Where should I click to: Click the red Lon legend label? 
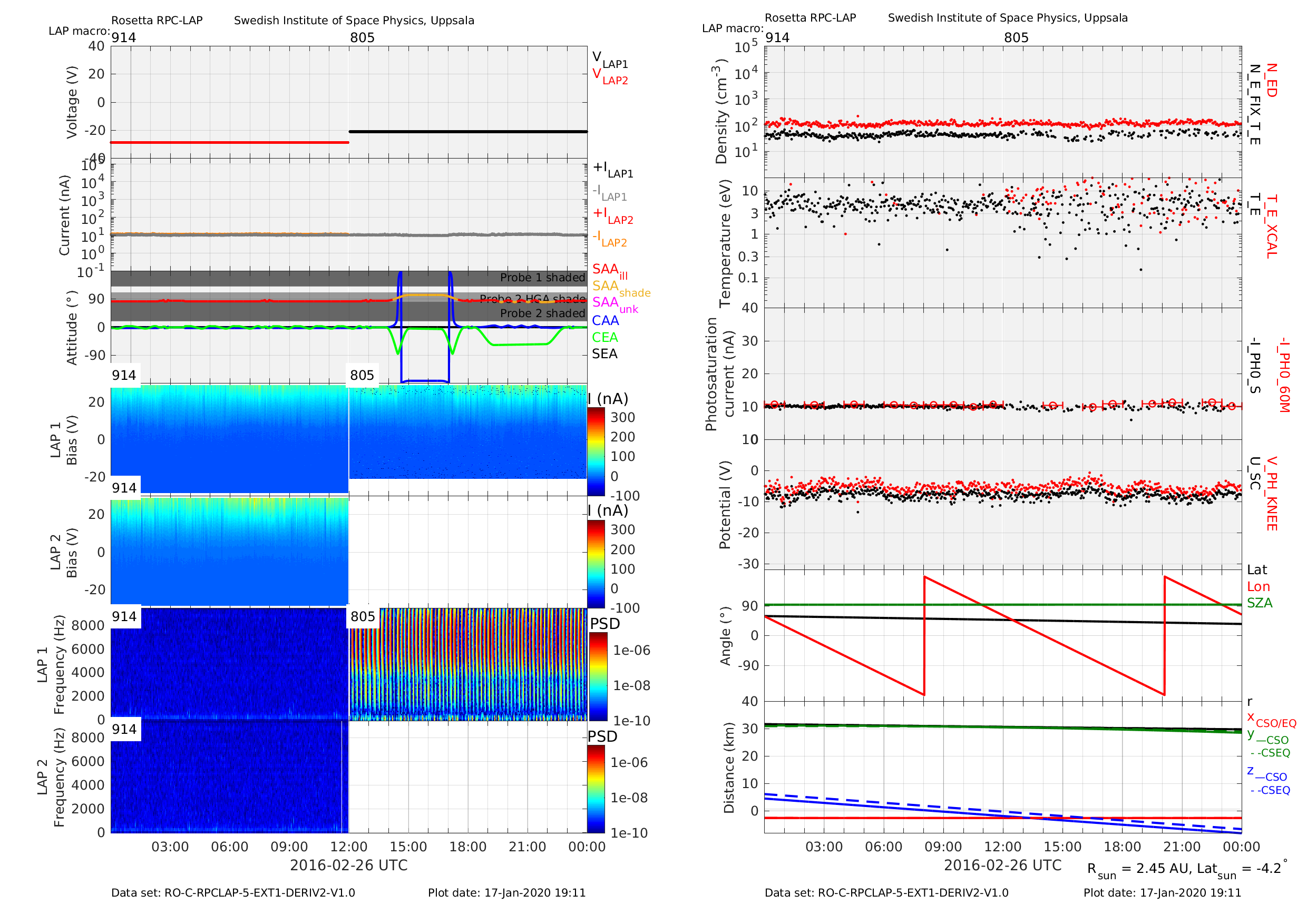[1259, 587]
